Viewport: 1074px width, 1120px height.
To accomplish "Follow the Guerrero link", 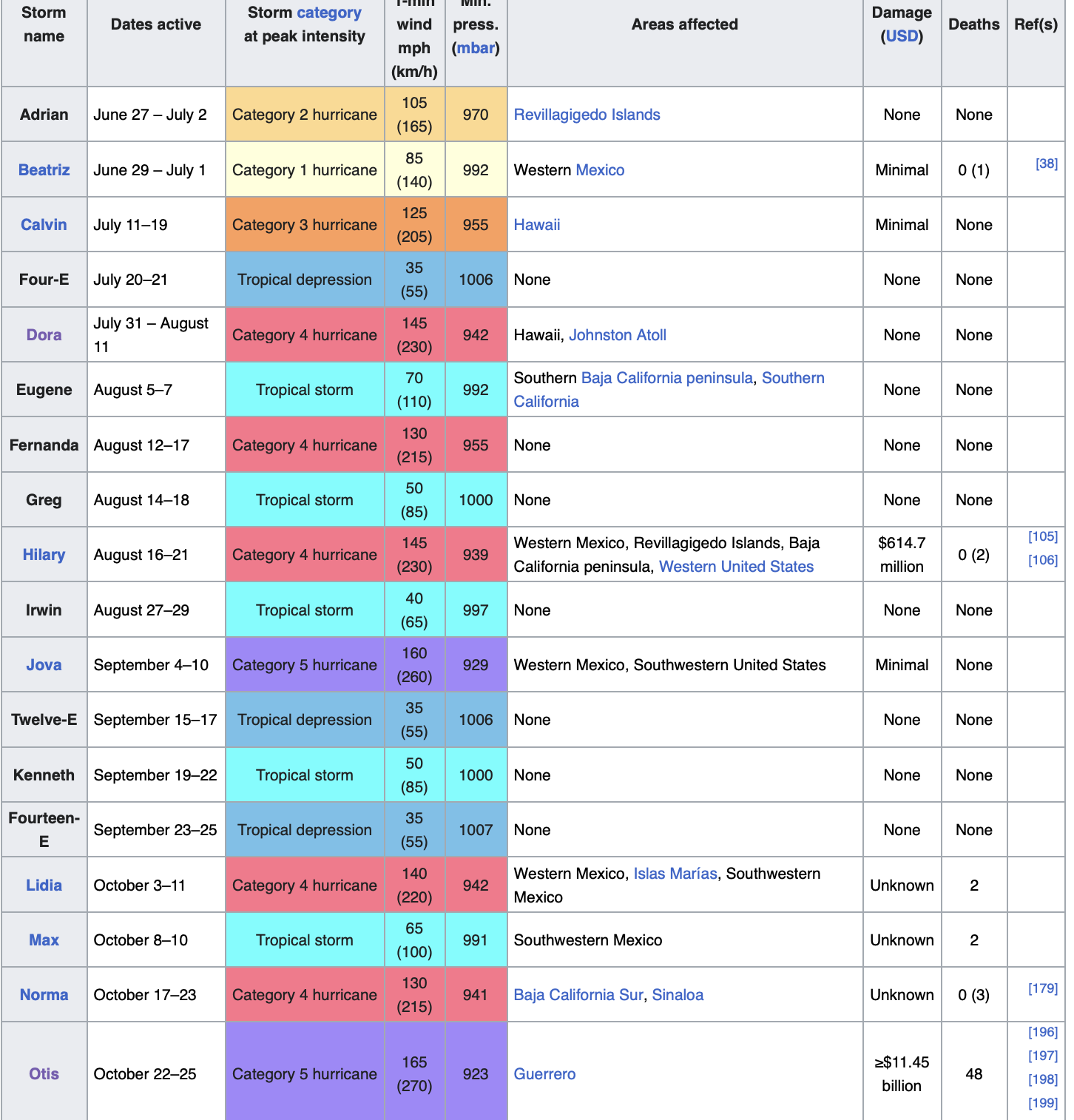I will click(544, 1074).
